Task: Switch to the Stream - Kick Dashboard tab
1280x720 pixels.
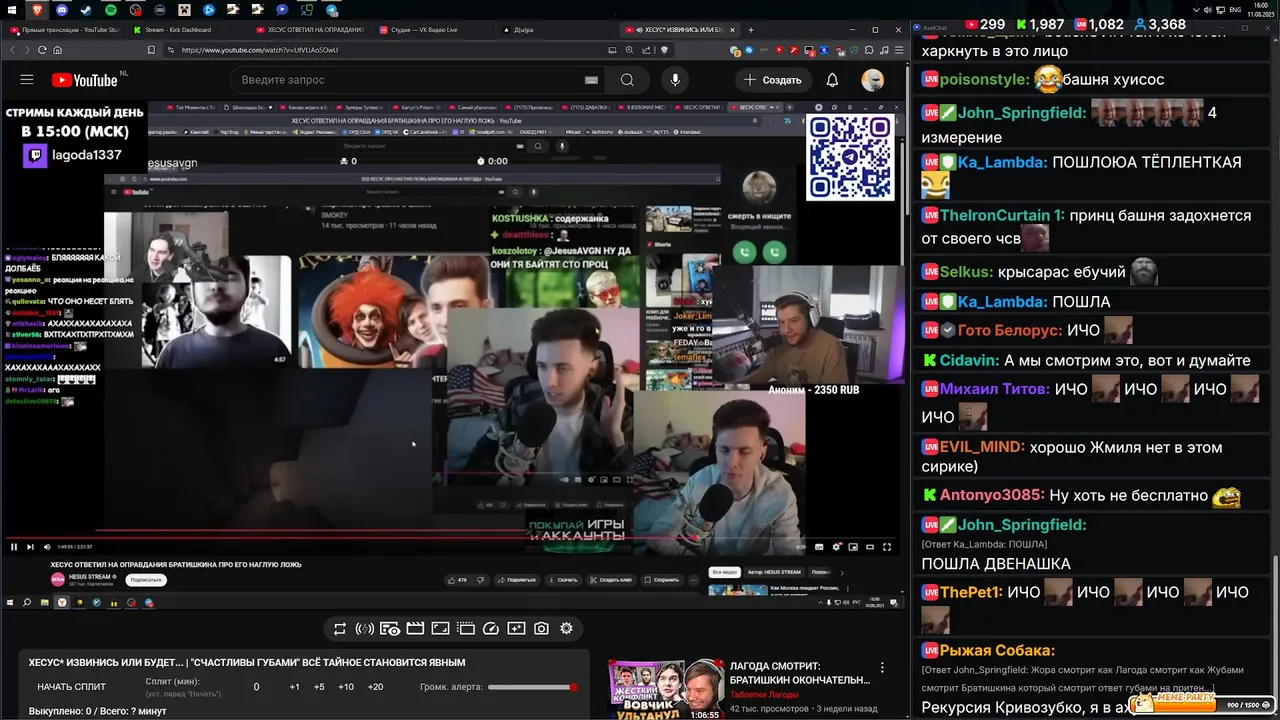Action: [x=188, y=30]
